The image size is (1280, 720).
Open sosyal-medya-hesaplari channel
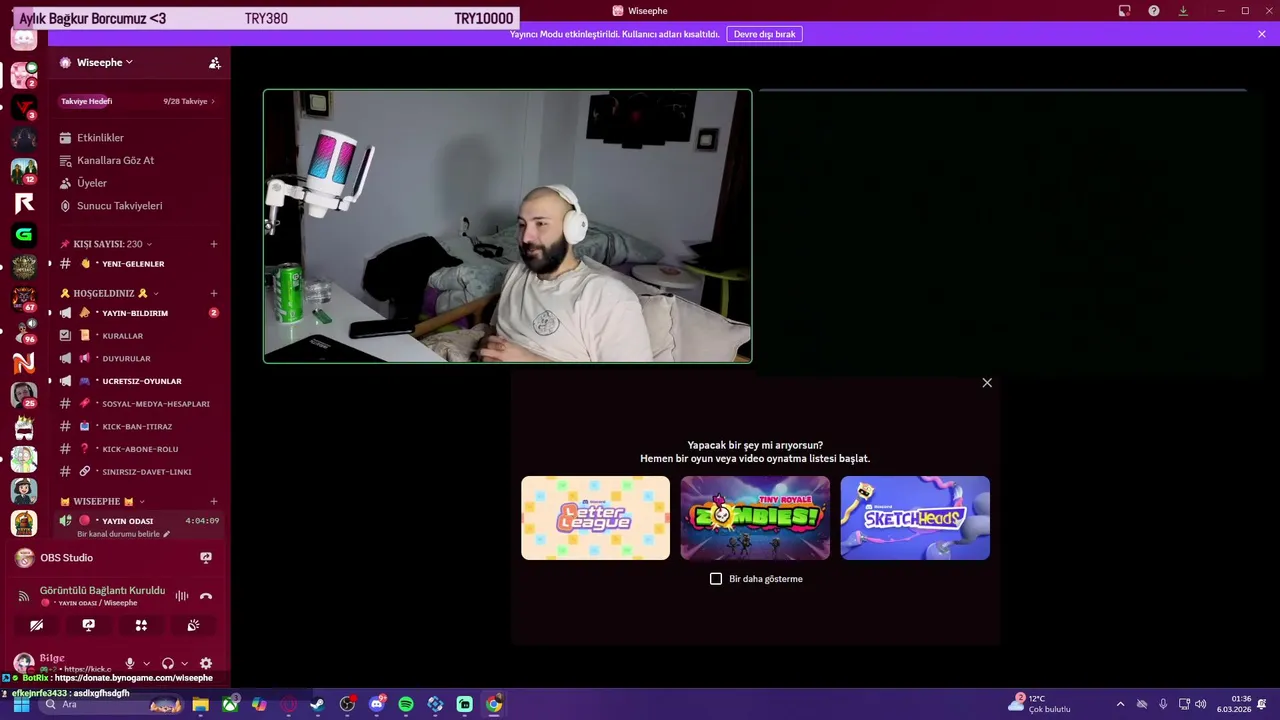pos(139,404)
